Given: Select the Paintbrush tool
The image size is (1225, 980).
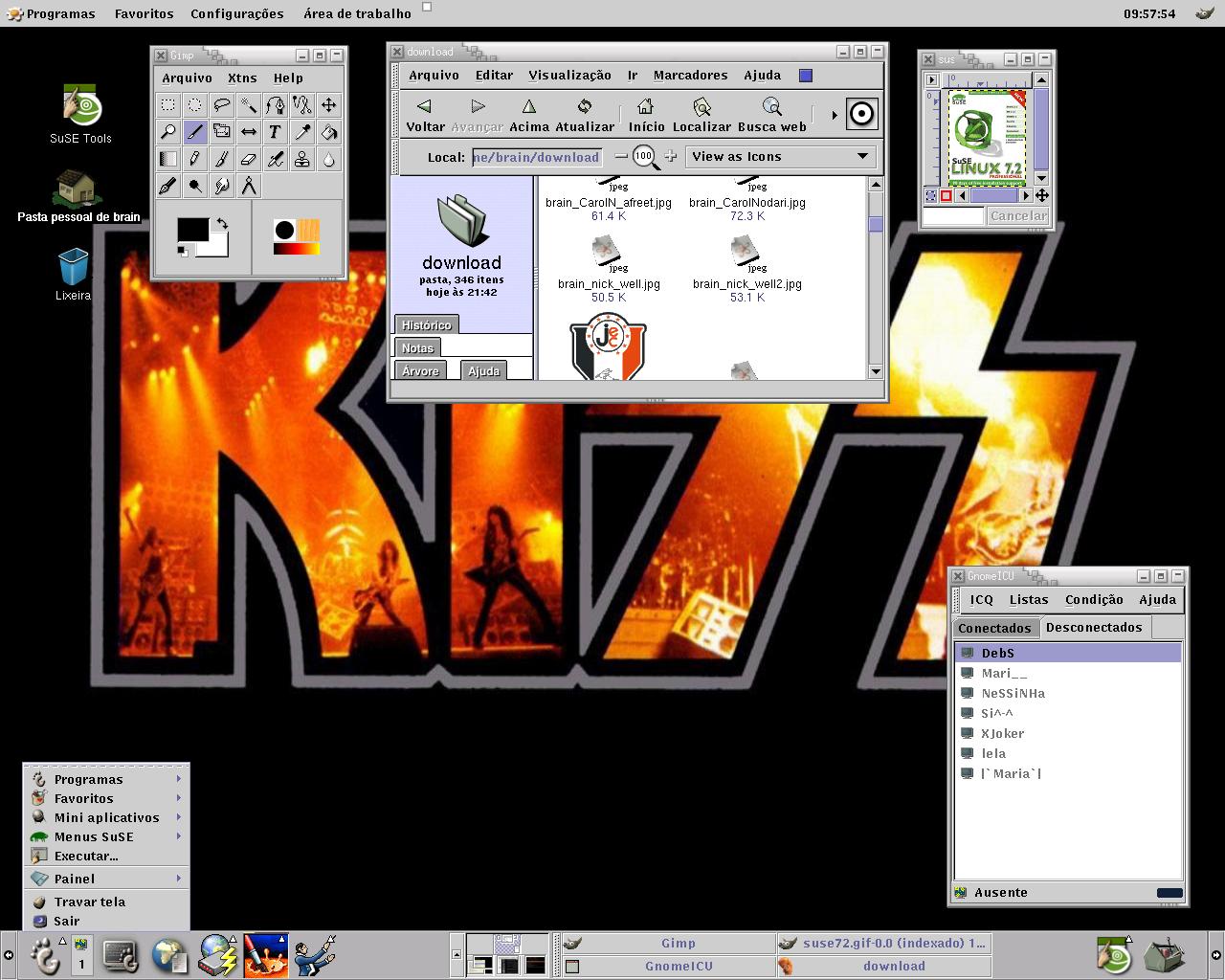Looking at the screenshot, I should pyautogui.click(x=221, y=159).
